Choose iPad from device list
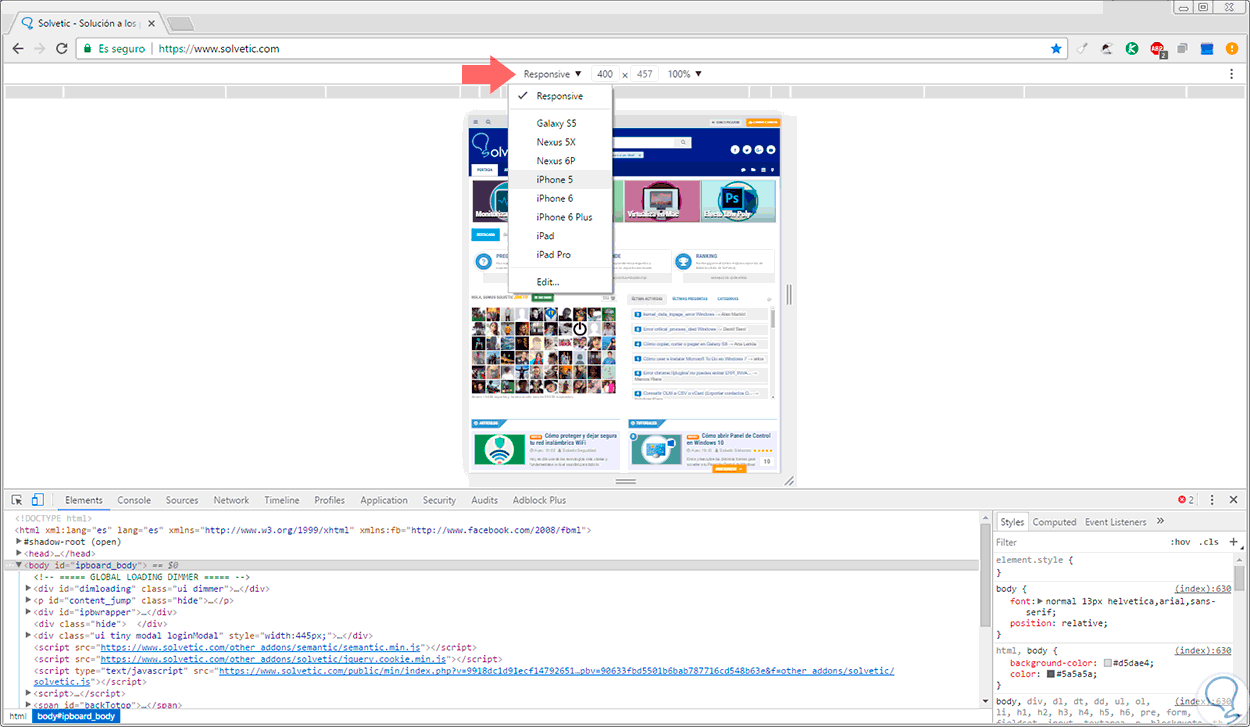This screenshot has width=1250, height=727. pos(560,236)
